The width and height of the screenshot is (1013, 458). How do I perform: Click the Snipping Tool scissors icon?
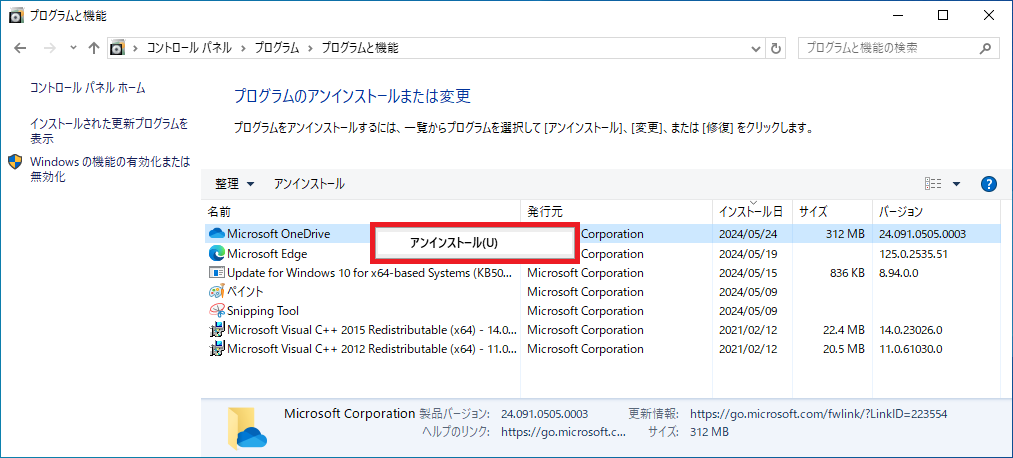pyautogui.click(x=216, y=311)
